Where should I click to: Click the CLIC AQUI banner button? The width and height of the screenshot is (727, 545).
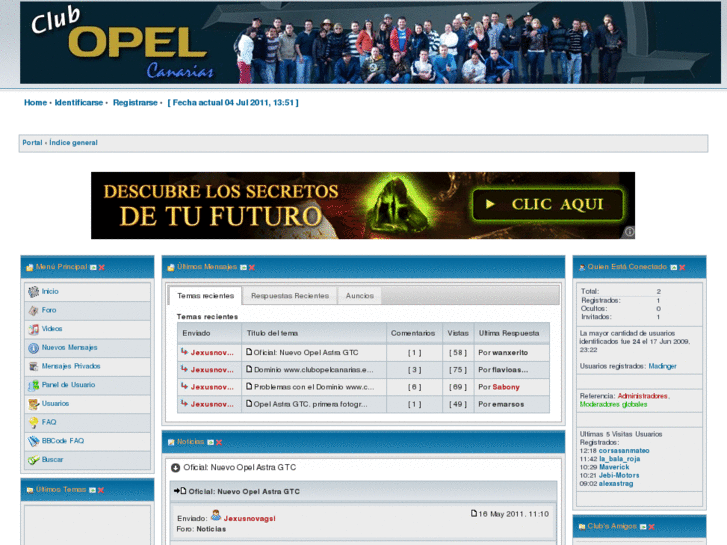point(548,205)
